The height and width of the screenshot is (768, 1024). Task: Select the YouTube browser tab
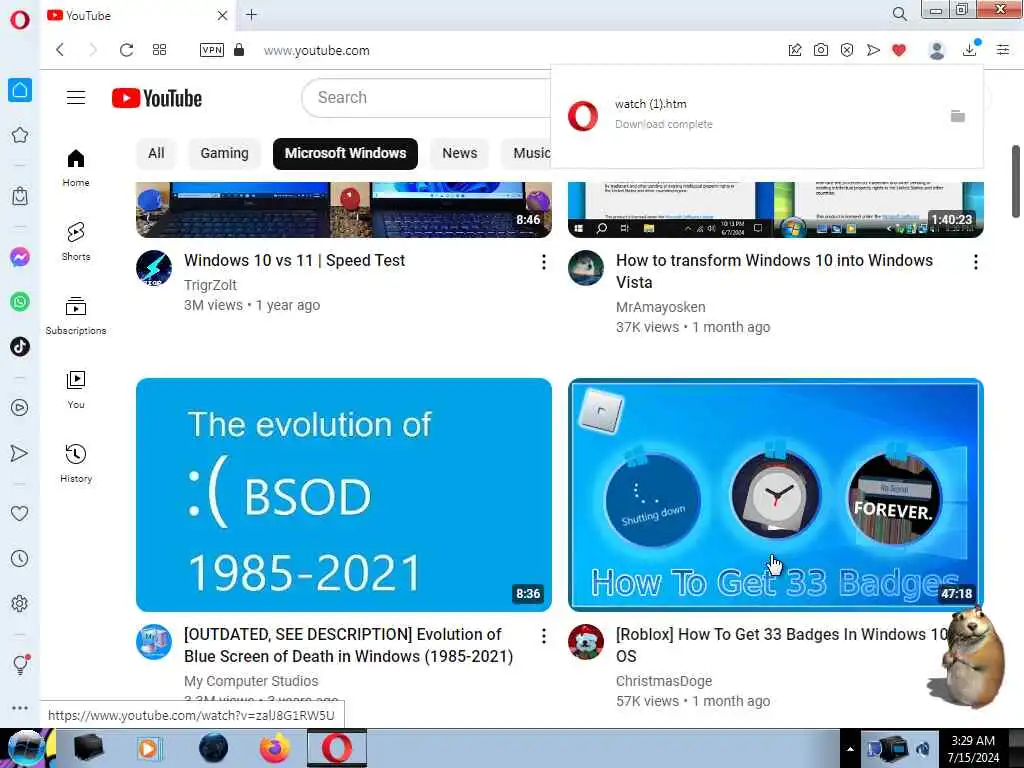tap(137, 15)
